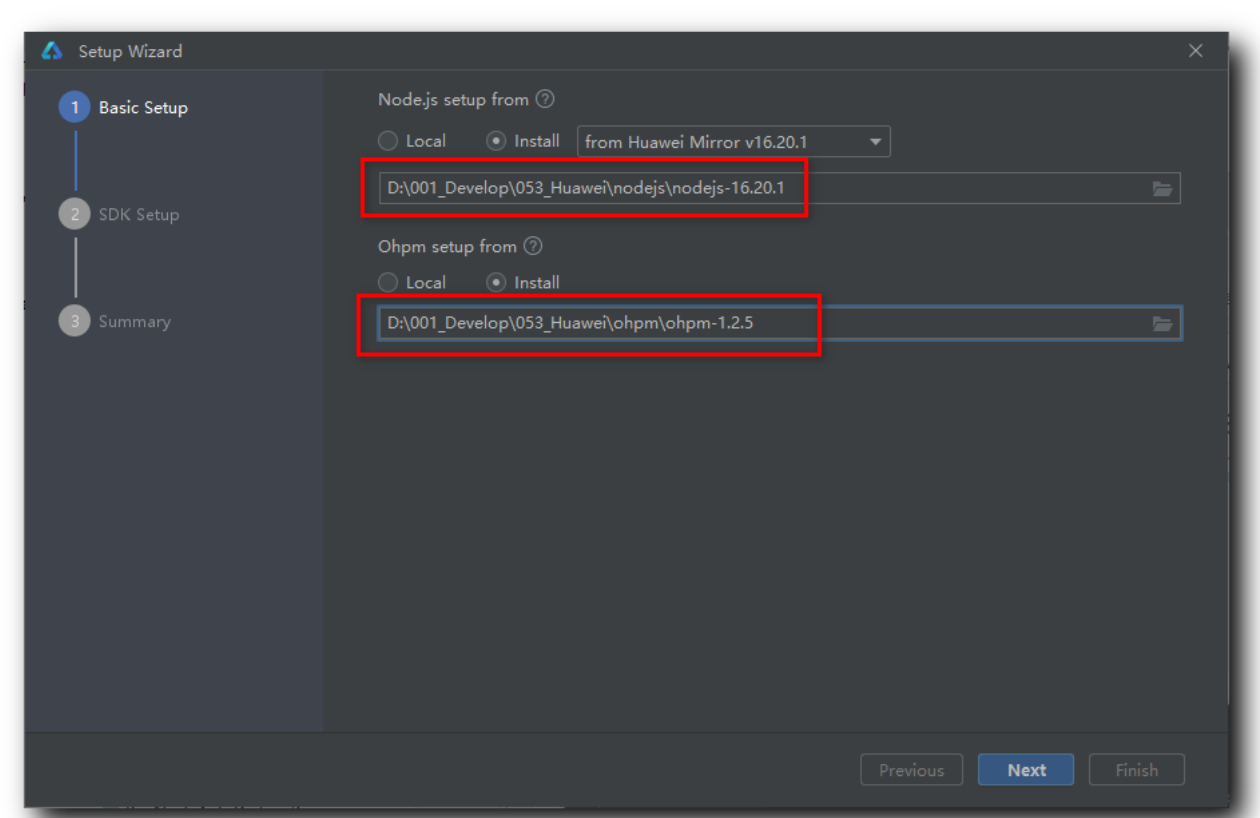This screenshot has width=1260, height=818.
Task: Go to Basic Setup step
Action: tap(124, 107)
